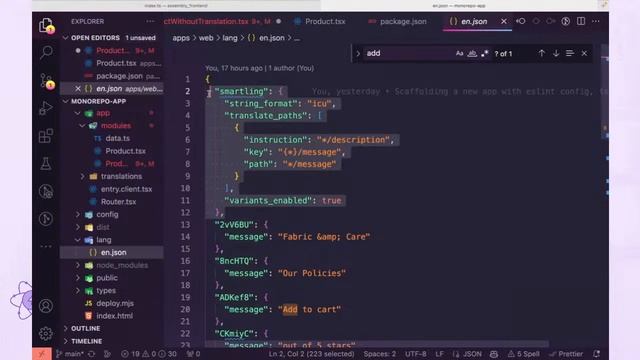
Task: Switch to the en.json tab
Action: (478, 21)
